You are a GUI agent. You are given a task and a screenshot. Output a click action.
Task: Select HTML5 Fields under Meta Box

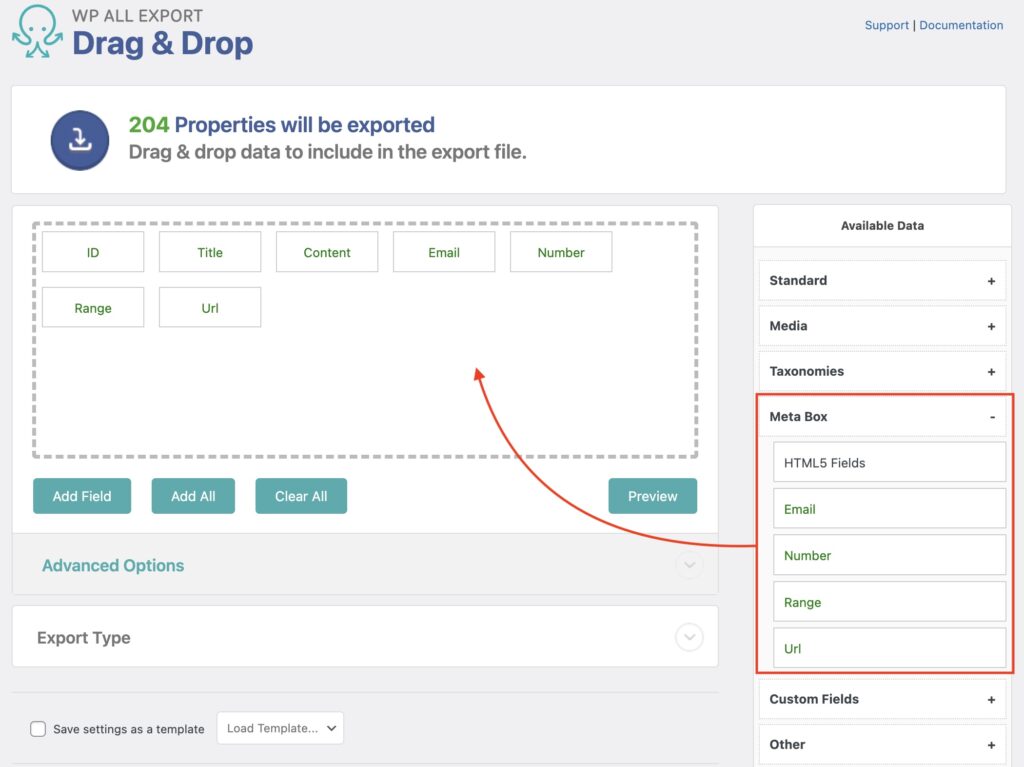click(x=888, y=462)
